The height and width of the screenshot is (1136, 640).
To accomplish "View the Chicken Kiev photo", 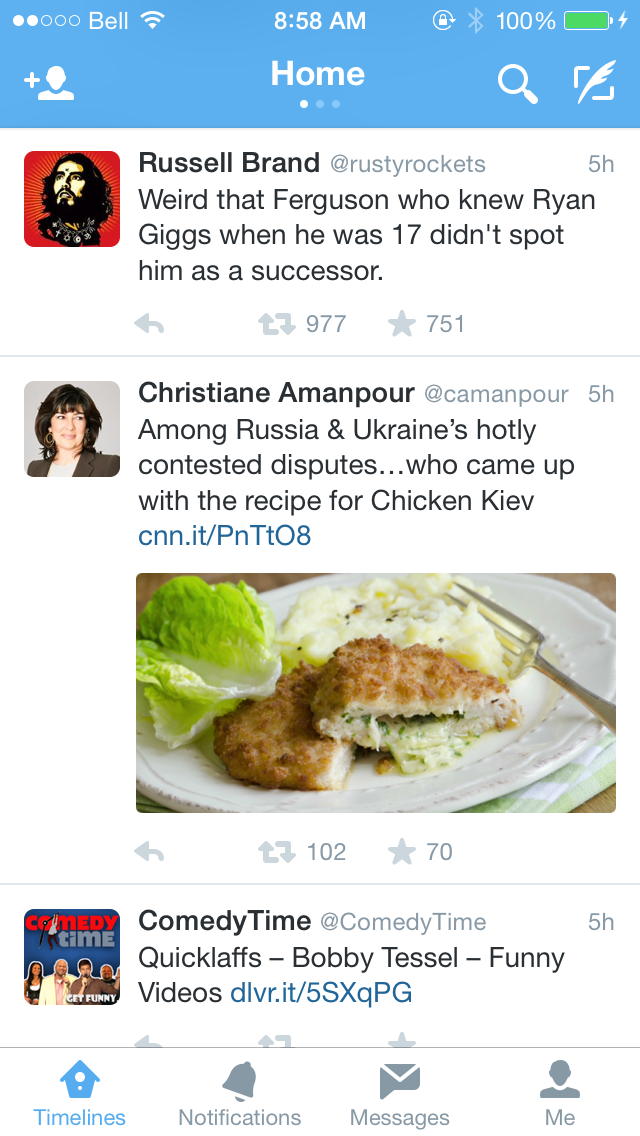I will (x=376, y=692).
